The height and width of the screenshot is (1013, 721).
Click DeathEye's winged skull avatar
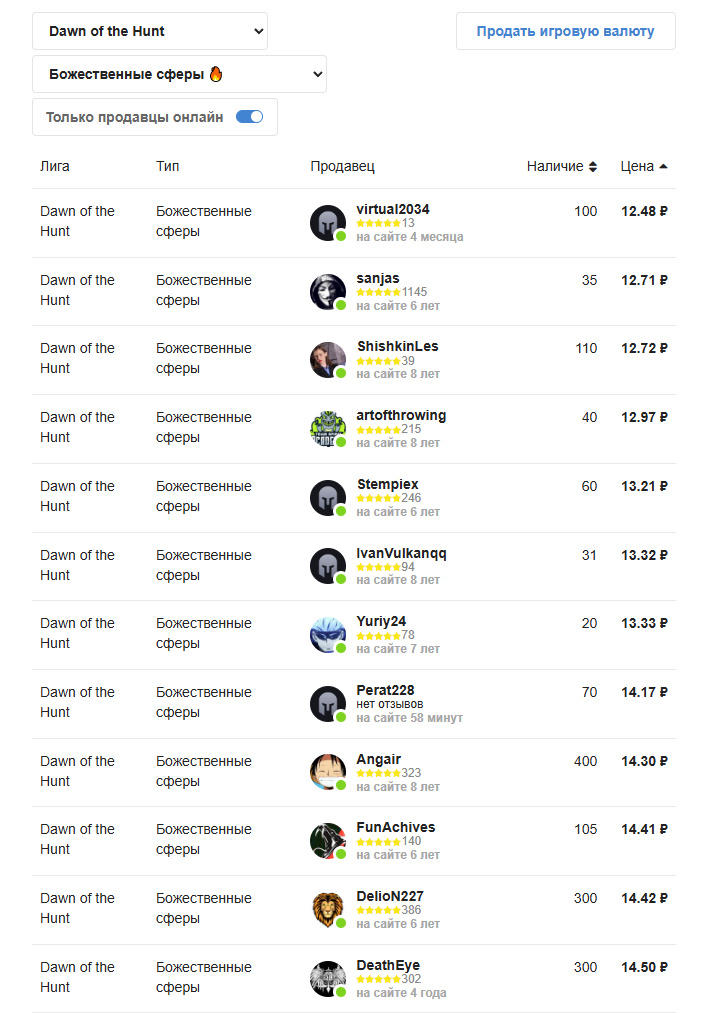pos(328,979)
